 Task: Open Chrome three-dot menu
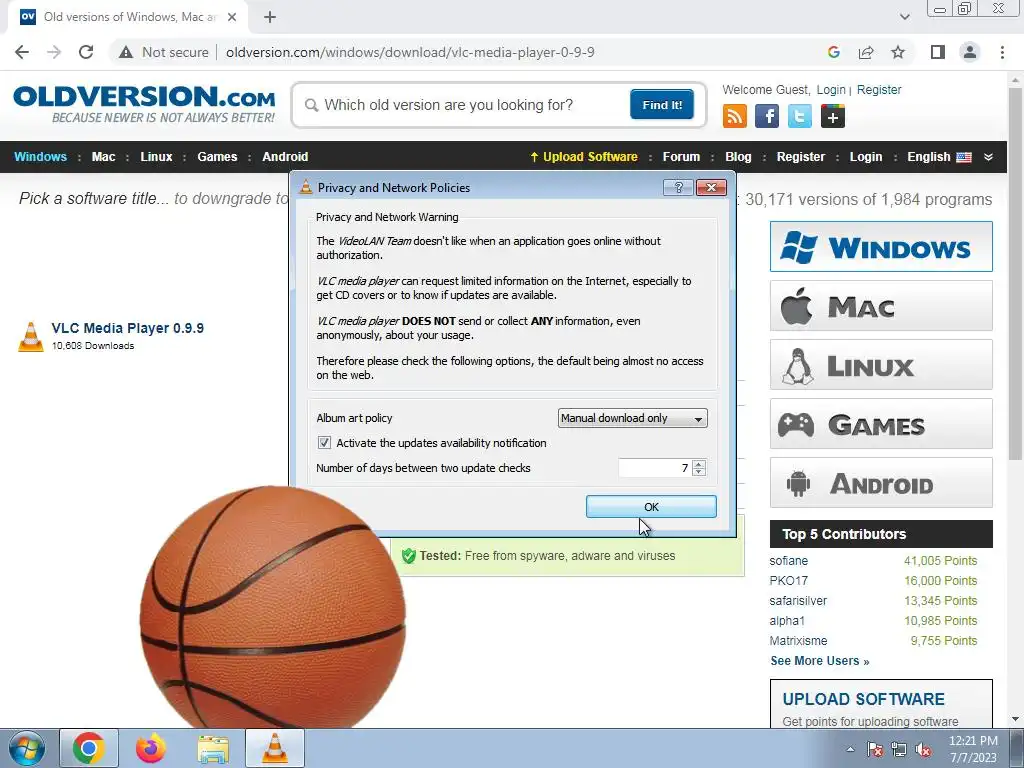pos(1002,52)
